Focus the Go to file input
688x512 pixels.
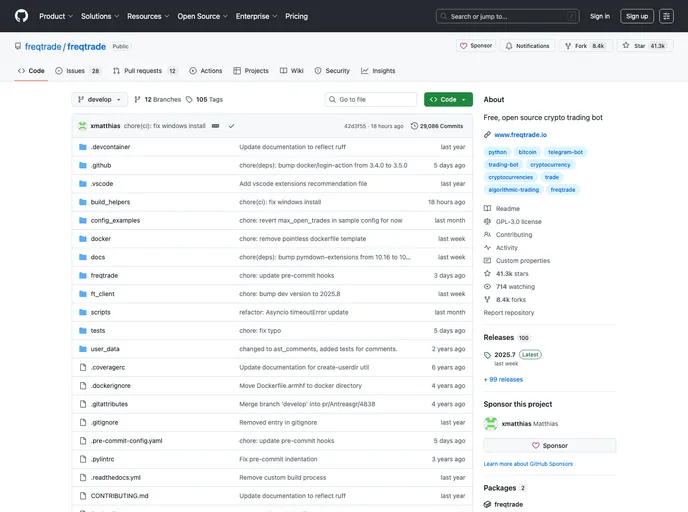pyautogui.click(x=371, y=100)
